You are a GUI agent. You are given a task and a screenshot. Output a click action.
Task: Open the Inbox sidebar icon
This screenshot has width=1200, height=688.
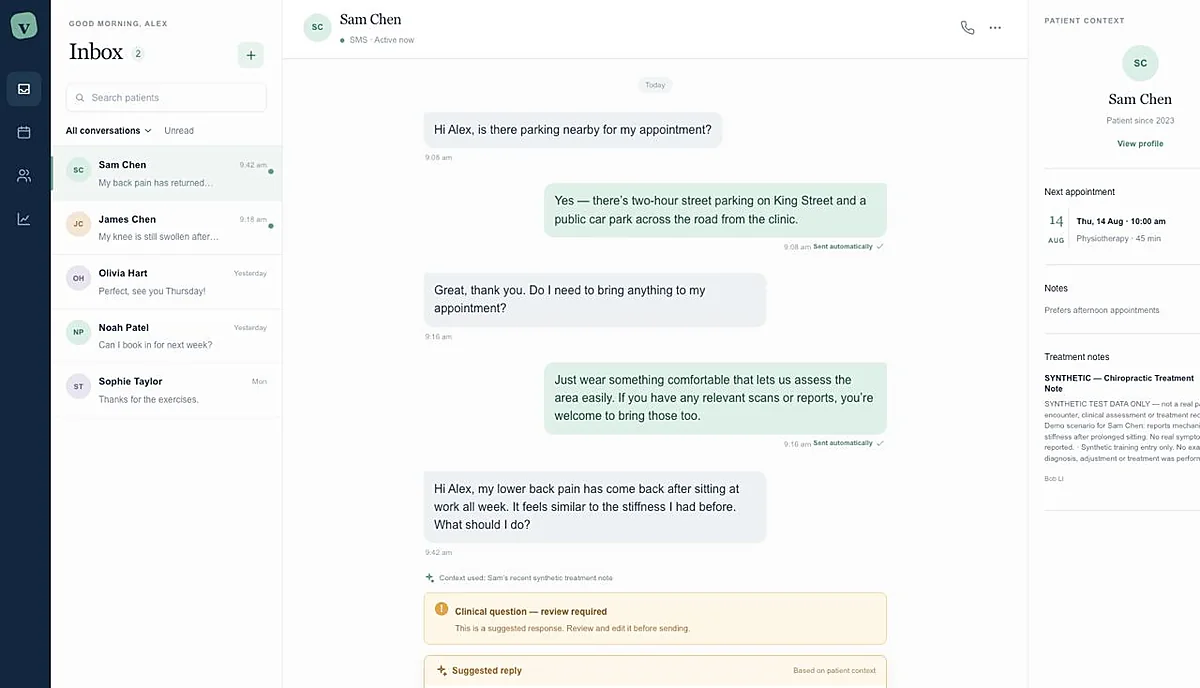(x=24, y=89)
